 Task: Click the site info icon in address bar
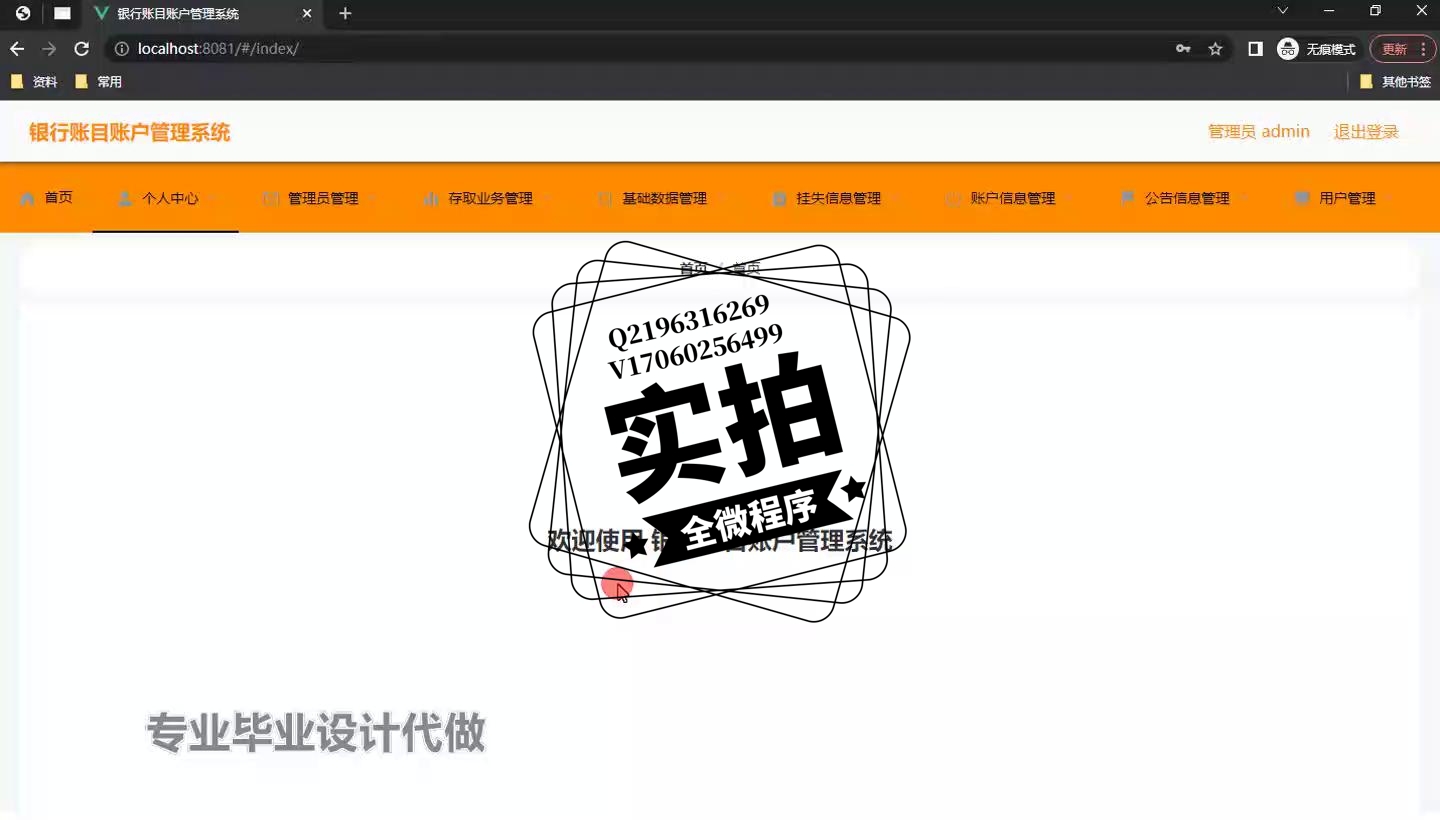click(x=122, y=49)
